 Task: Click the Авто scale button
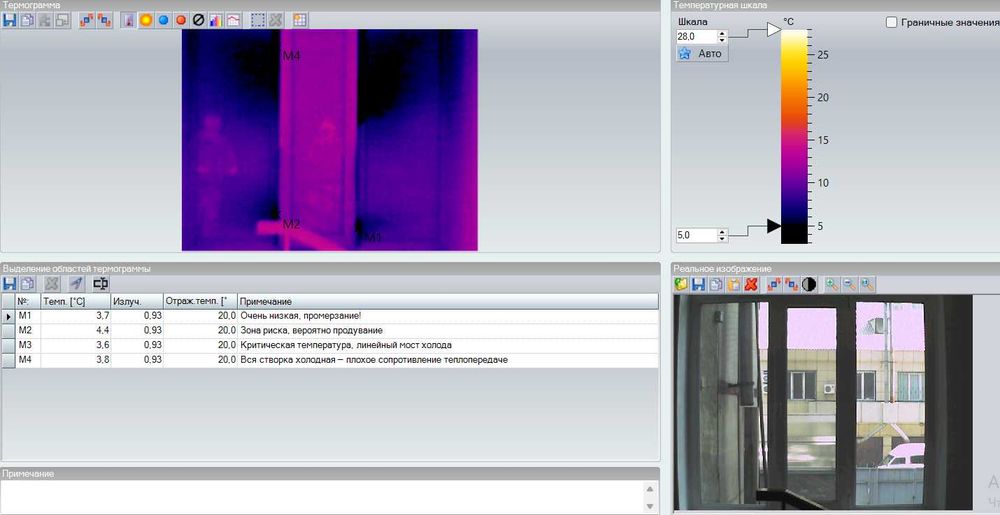tap(702, 54)
